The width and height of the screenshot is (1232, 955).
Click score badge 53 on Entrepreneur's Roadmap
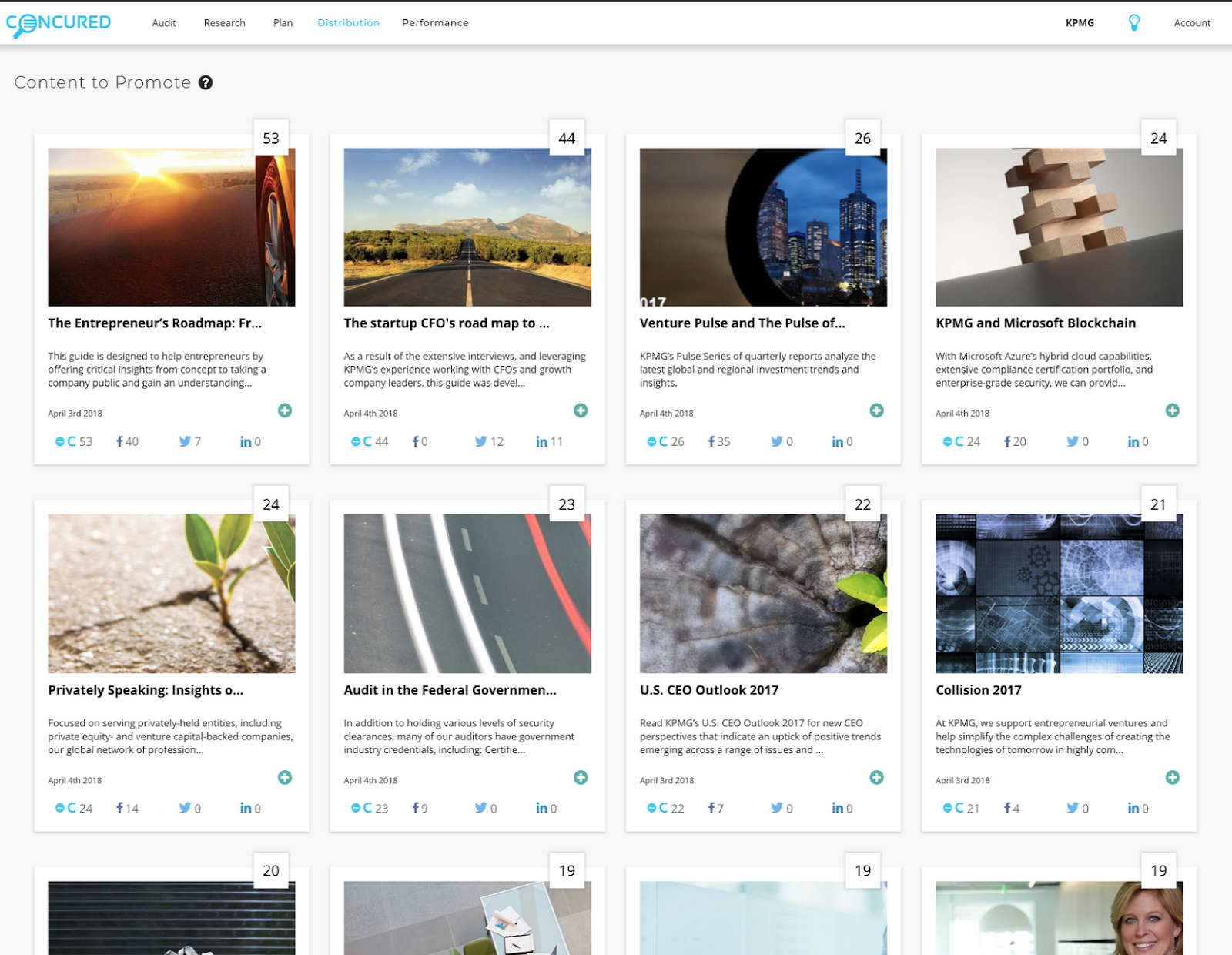pos(271,138)
